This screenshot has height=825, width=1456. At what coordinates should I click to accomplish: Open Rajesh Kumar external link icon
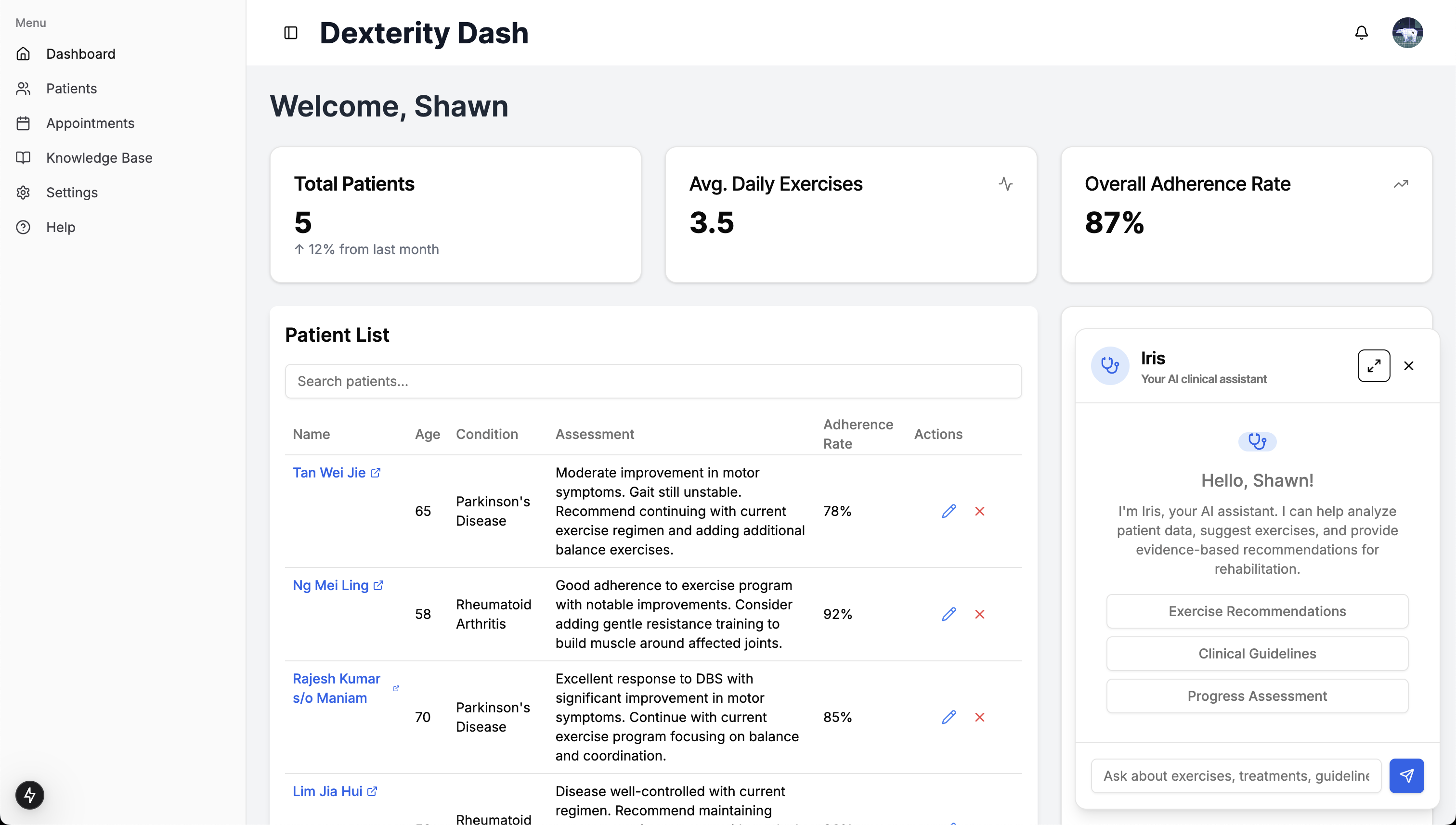coord(396,688)
